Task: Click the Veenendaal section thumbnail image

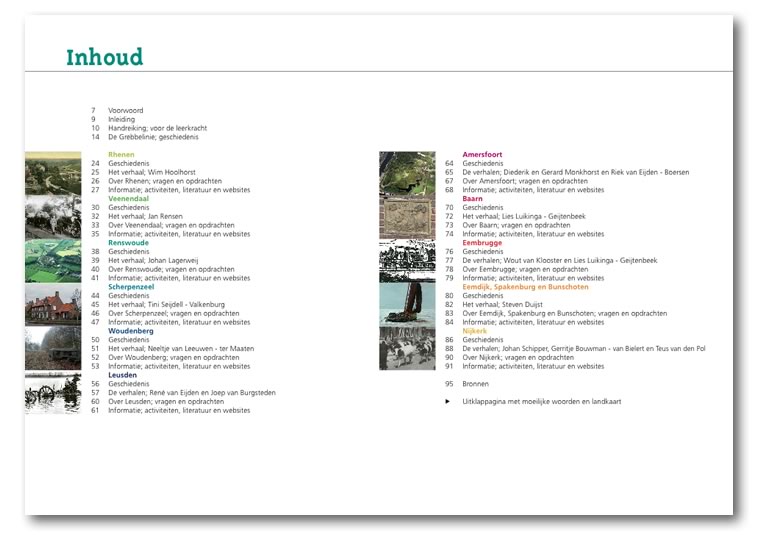Action: click(x=52, y=216)
